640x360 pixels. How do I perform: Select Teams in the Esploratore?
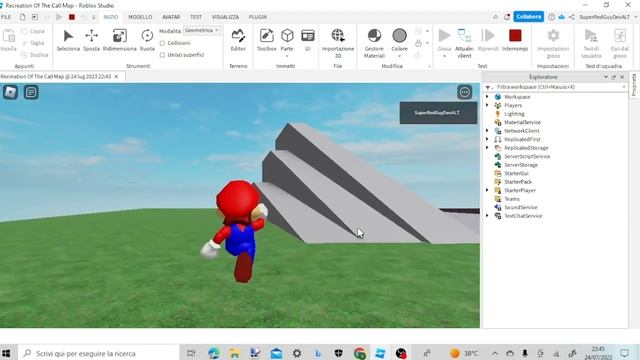[512, 199]
